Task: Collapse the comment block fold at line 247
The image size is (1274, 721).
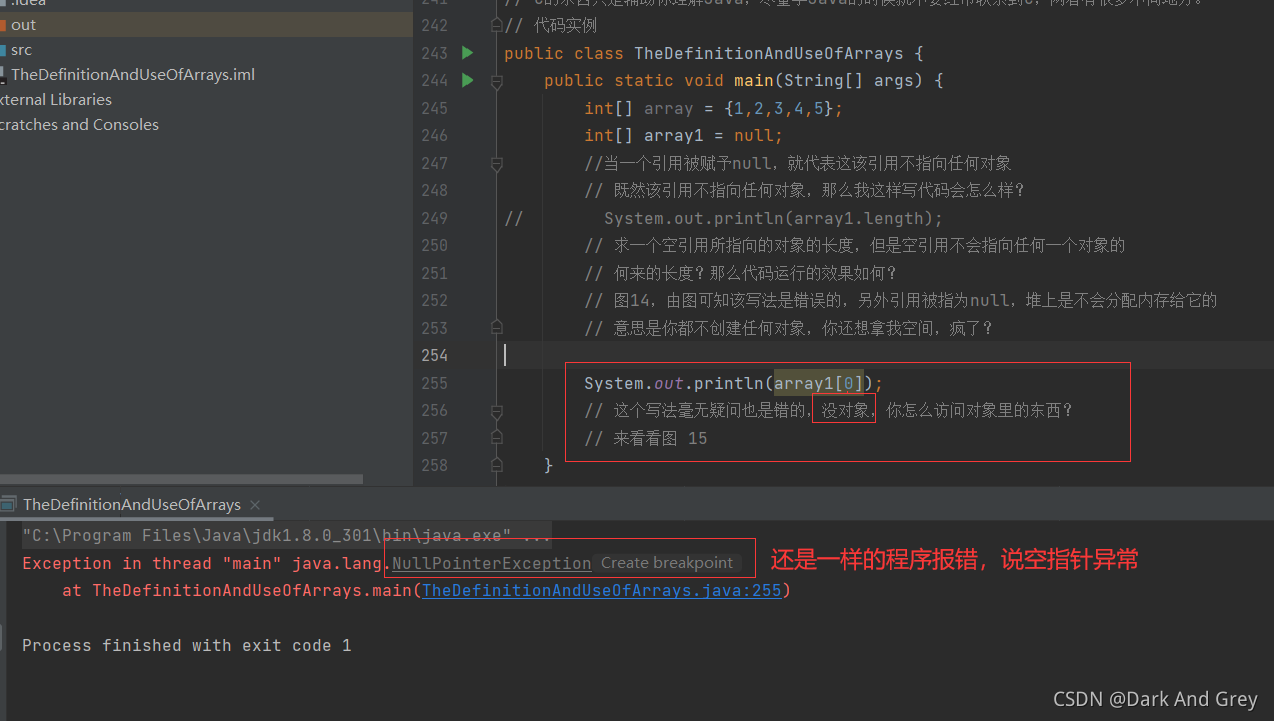Action: point(496,163)
